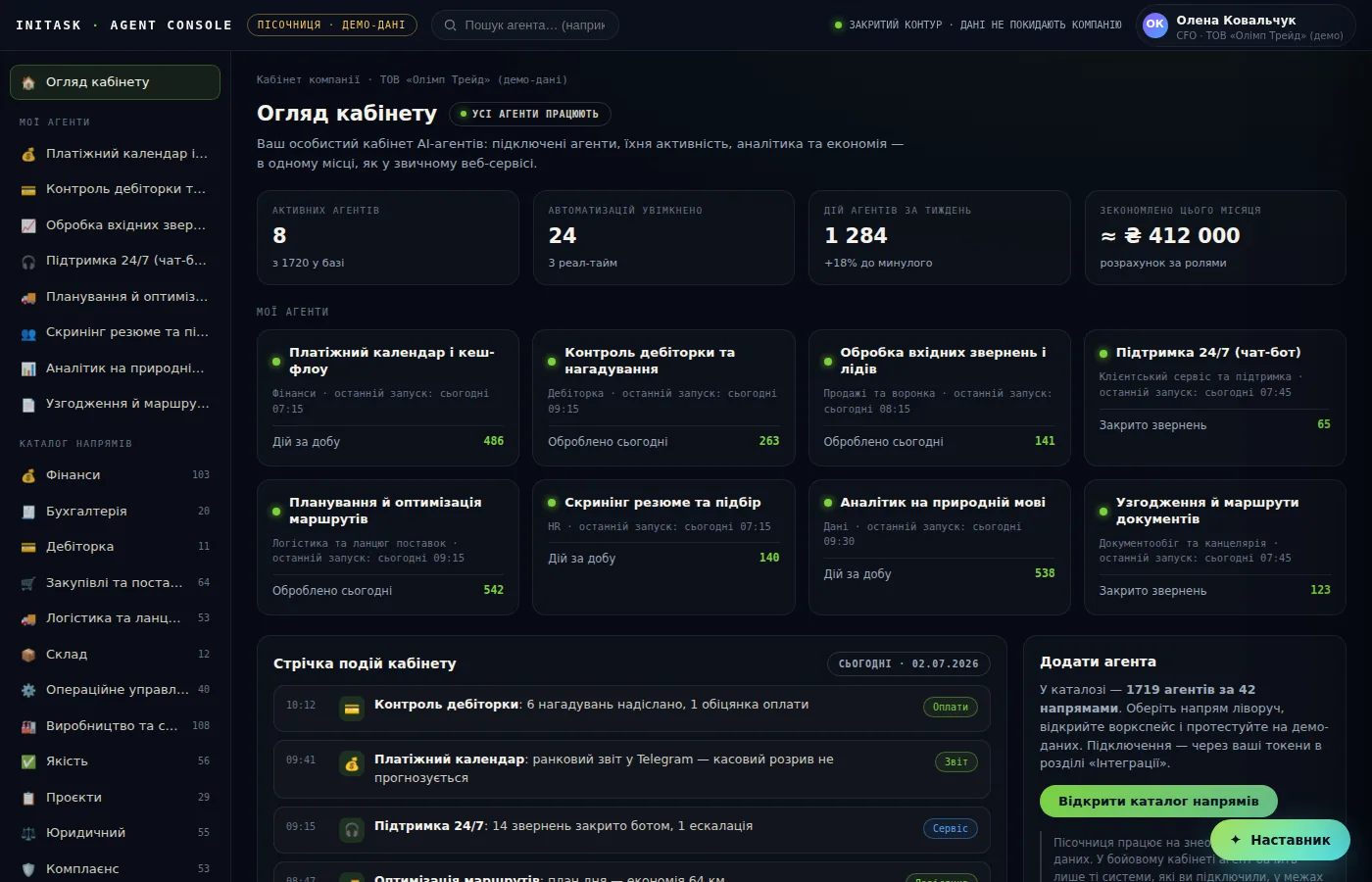Click the green check icon beside Якість
Screen dimensions: 1372x882
[28, 761]
